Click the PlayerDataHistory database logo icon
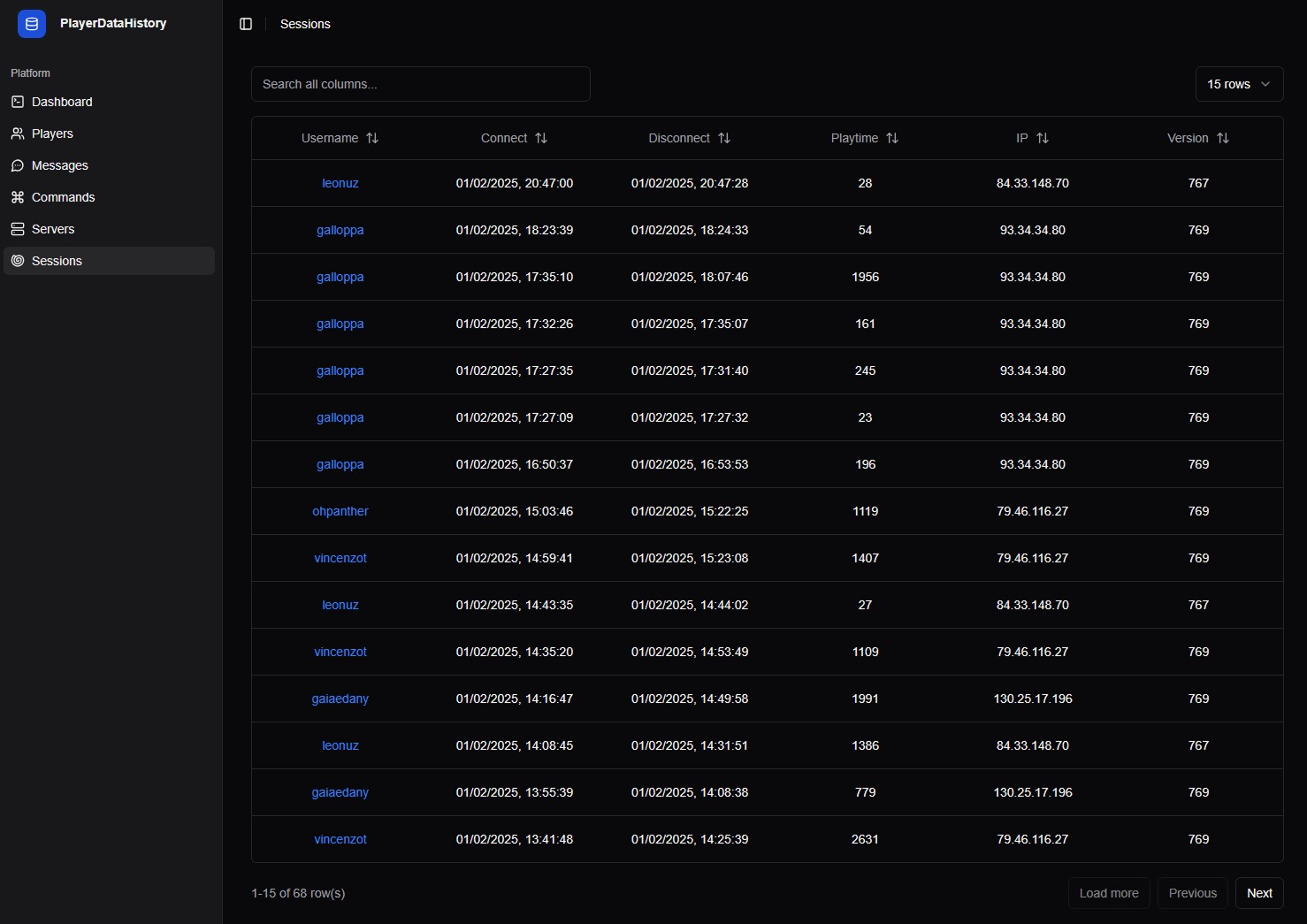Viewport: 1307px width, 924px height. [x=32, y=24]
